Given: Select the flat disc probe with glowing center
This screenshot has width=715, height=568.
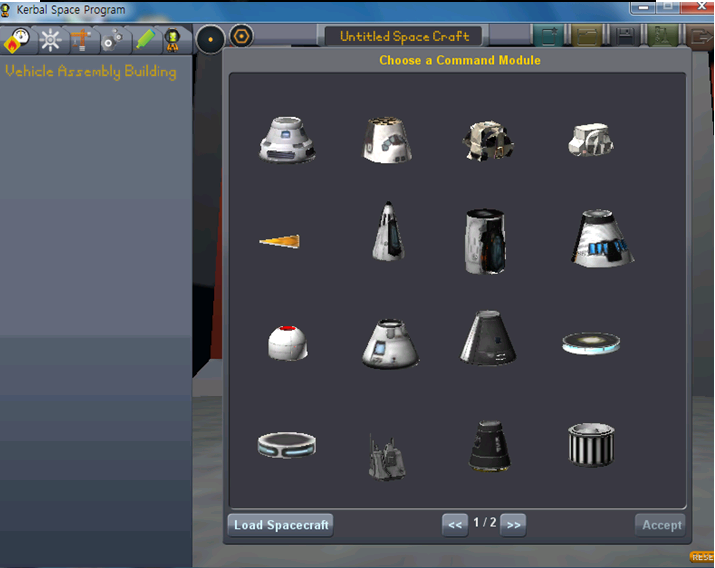Looking at the screenshot, I should click(x=591, y=343).
